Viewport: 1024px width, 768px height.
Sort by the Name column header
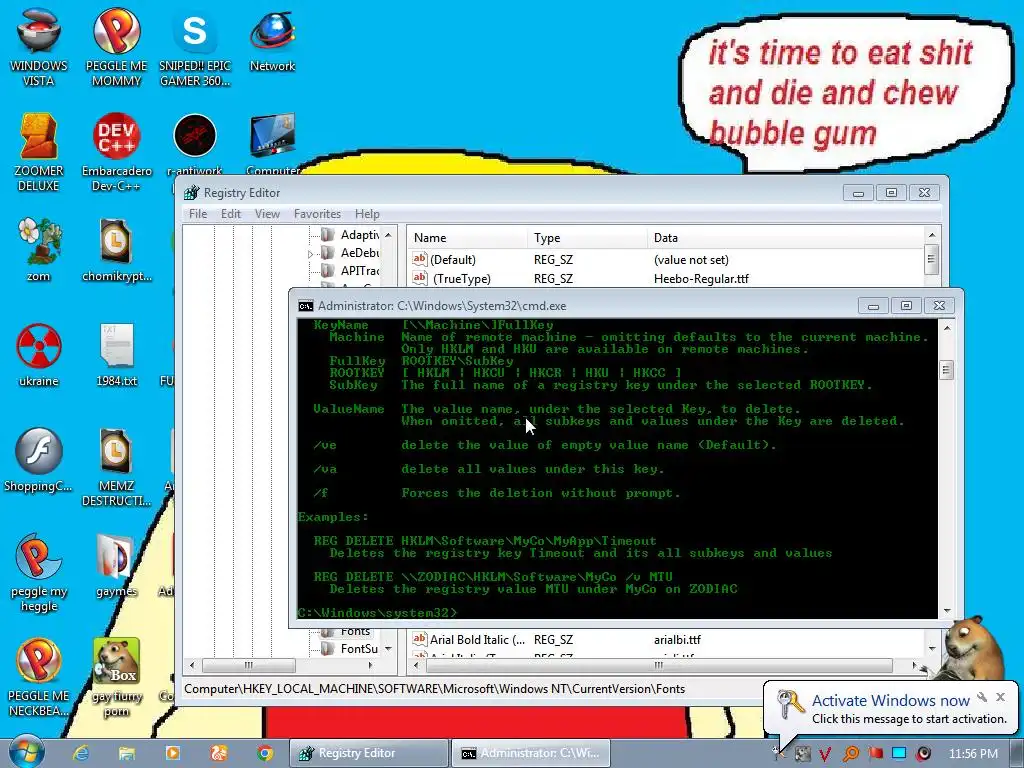(467, 238)
